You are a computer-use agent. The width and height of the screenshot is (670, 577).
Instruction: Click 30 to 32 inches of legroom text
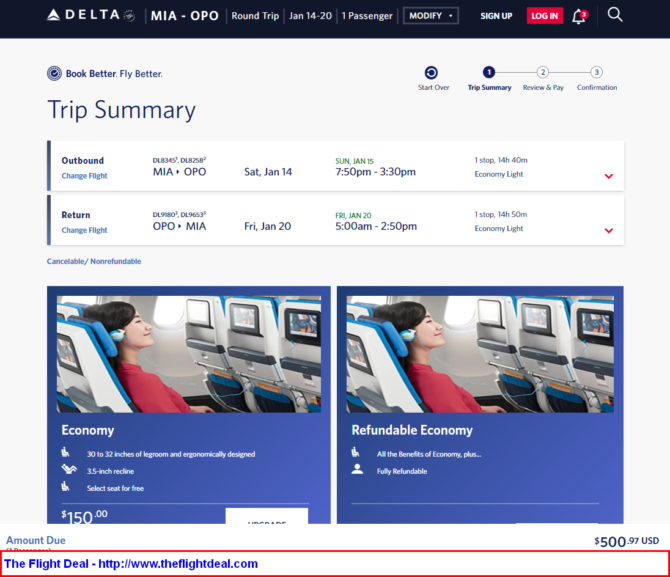pyautogui.click(x=171, y=454)
